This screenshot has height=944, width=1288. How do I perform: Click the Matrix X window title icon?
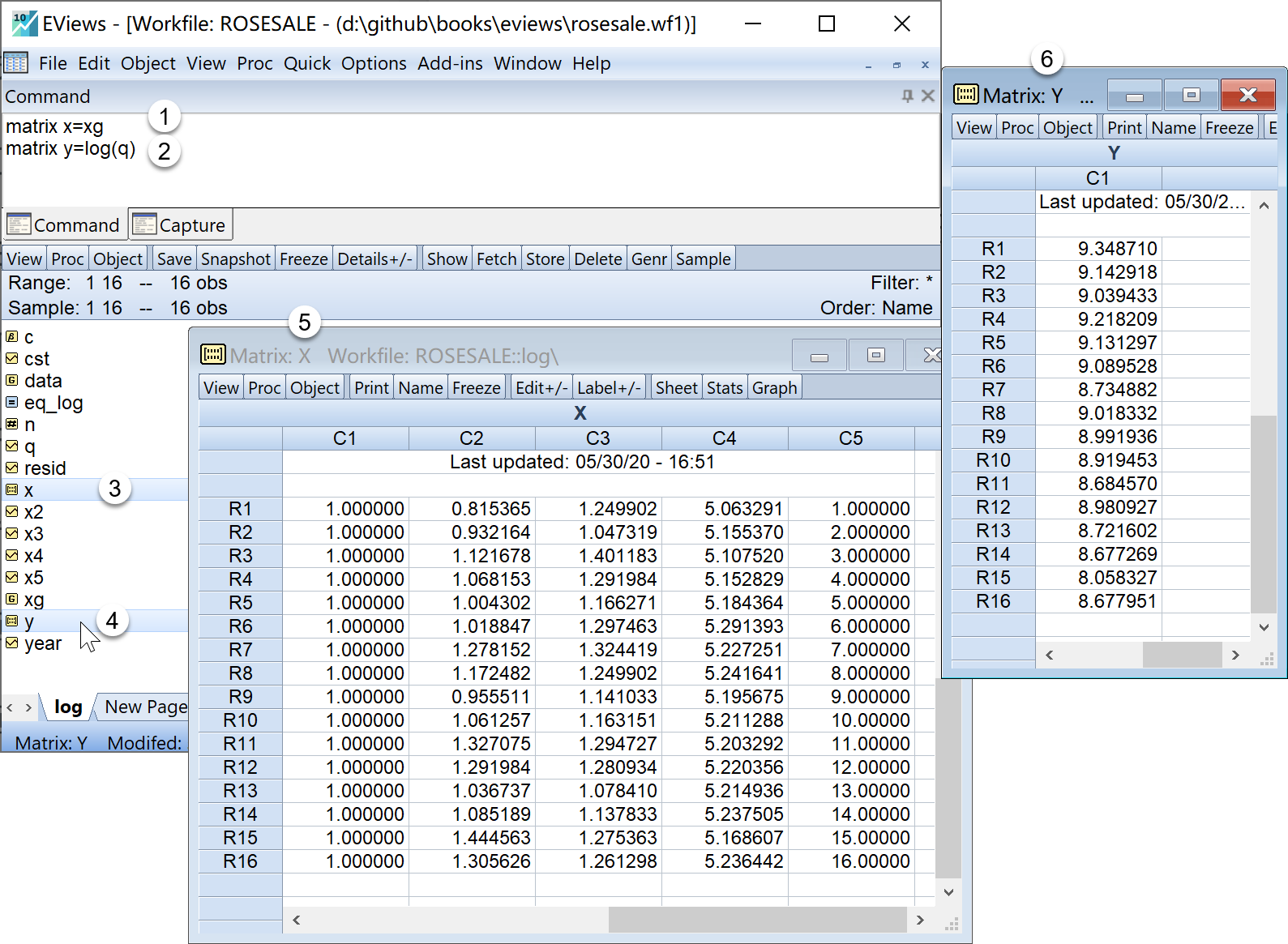(213, 354)
